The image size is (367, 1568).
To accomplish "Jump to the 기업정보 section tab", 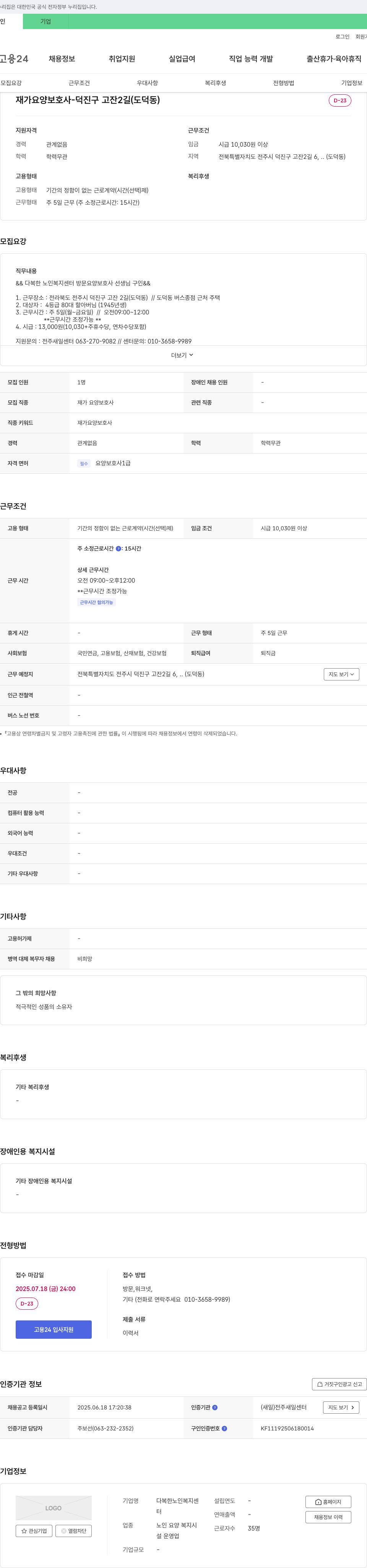I will 352,83.
